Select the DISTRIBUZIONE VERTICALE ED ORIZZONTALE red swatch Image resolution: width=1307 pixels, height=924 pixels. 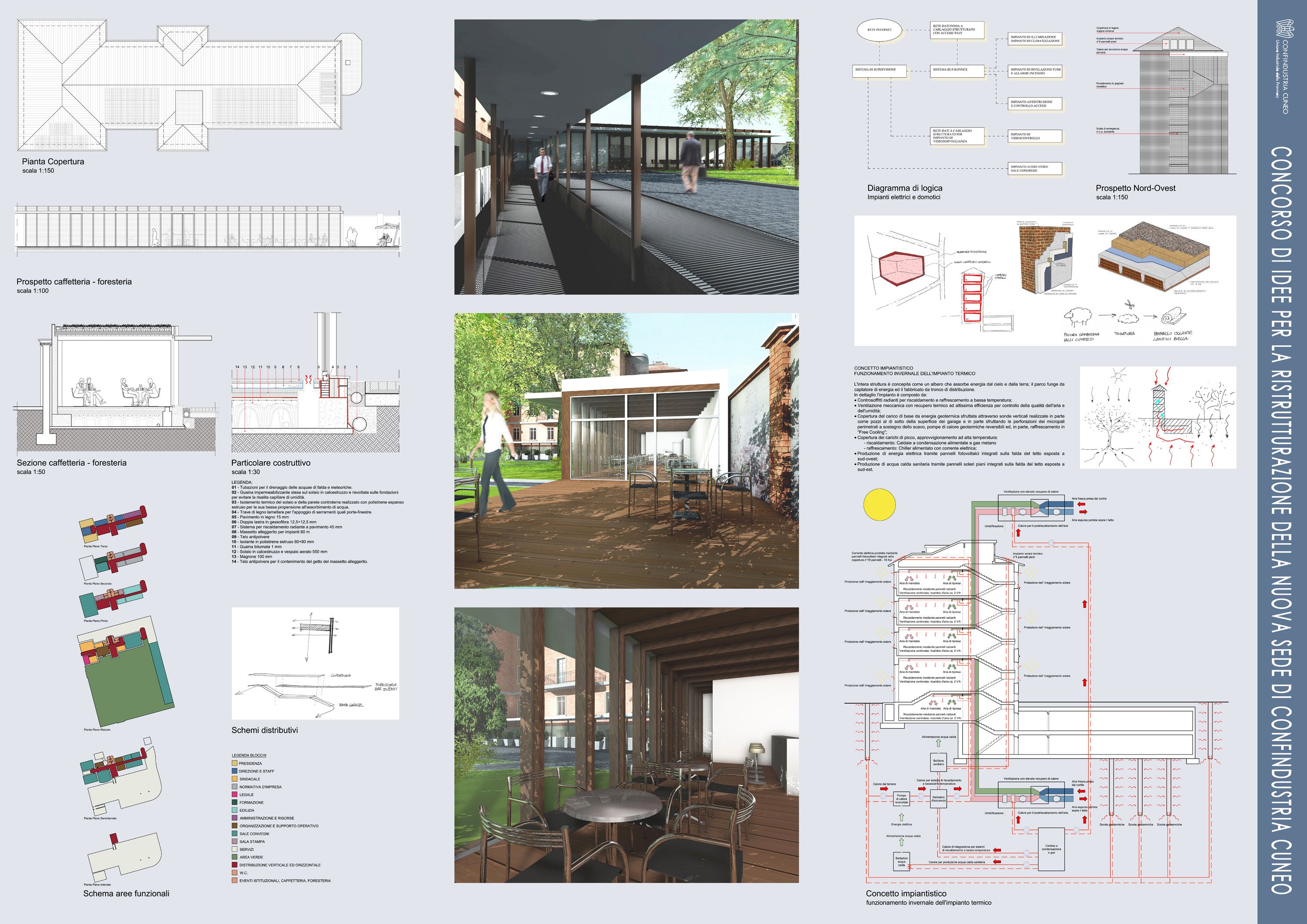pyautogui.click(x=235, y=865)
